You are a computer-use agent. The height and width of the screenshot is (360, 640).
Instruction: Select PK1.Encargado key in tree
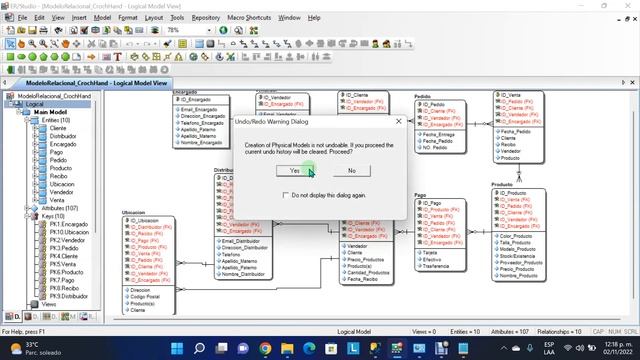[69, 224]
